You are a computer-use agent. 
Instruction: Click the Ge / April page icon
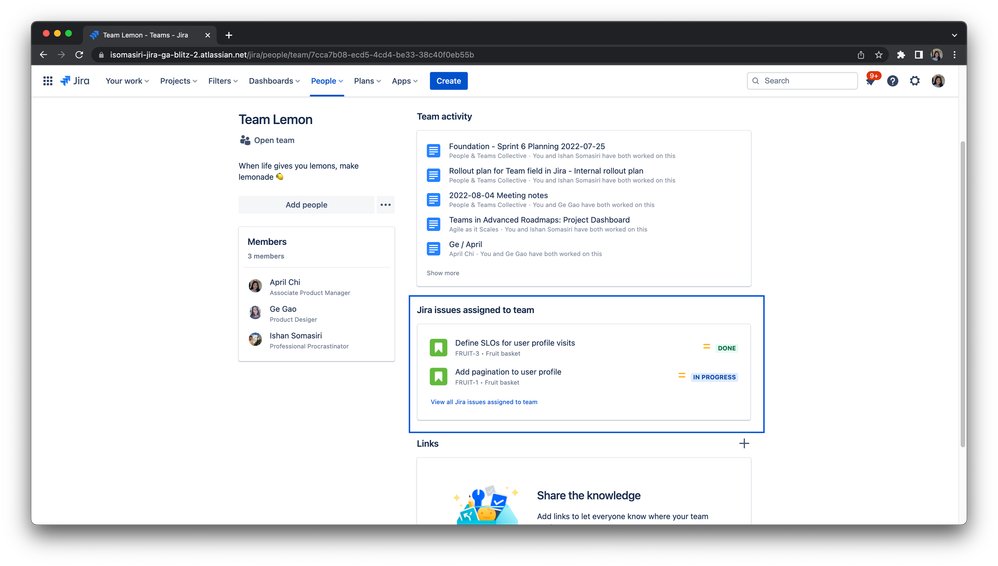point(433,249)
